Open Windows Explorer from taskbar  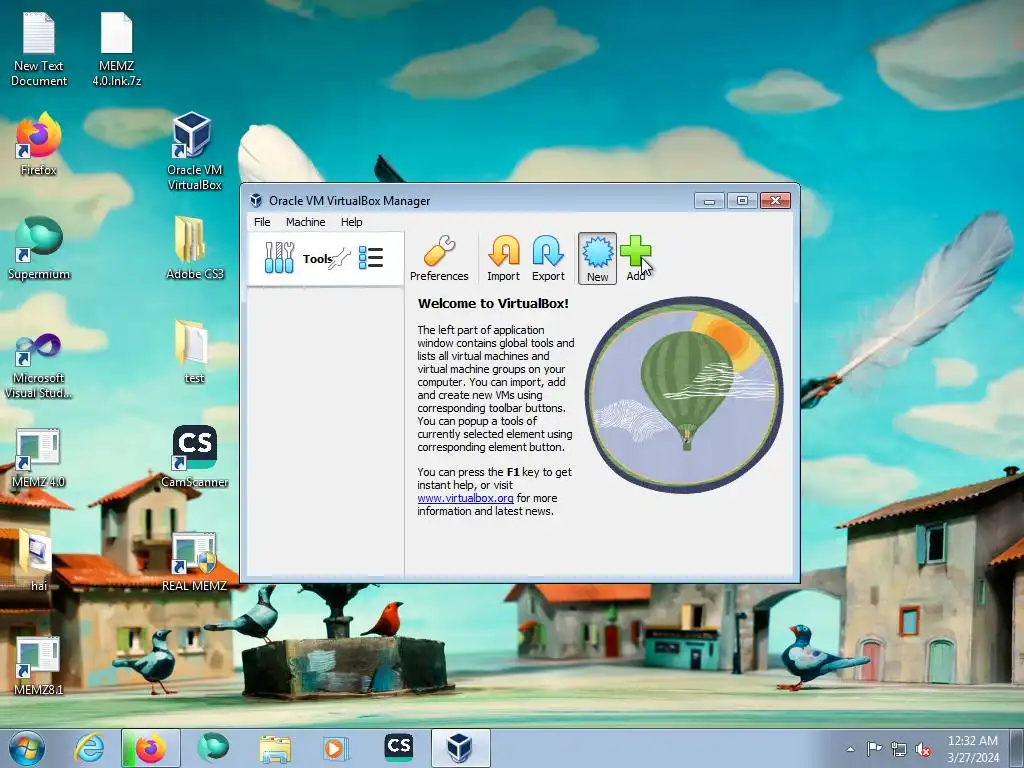(x=275, y=748)
